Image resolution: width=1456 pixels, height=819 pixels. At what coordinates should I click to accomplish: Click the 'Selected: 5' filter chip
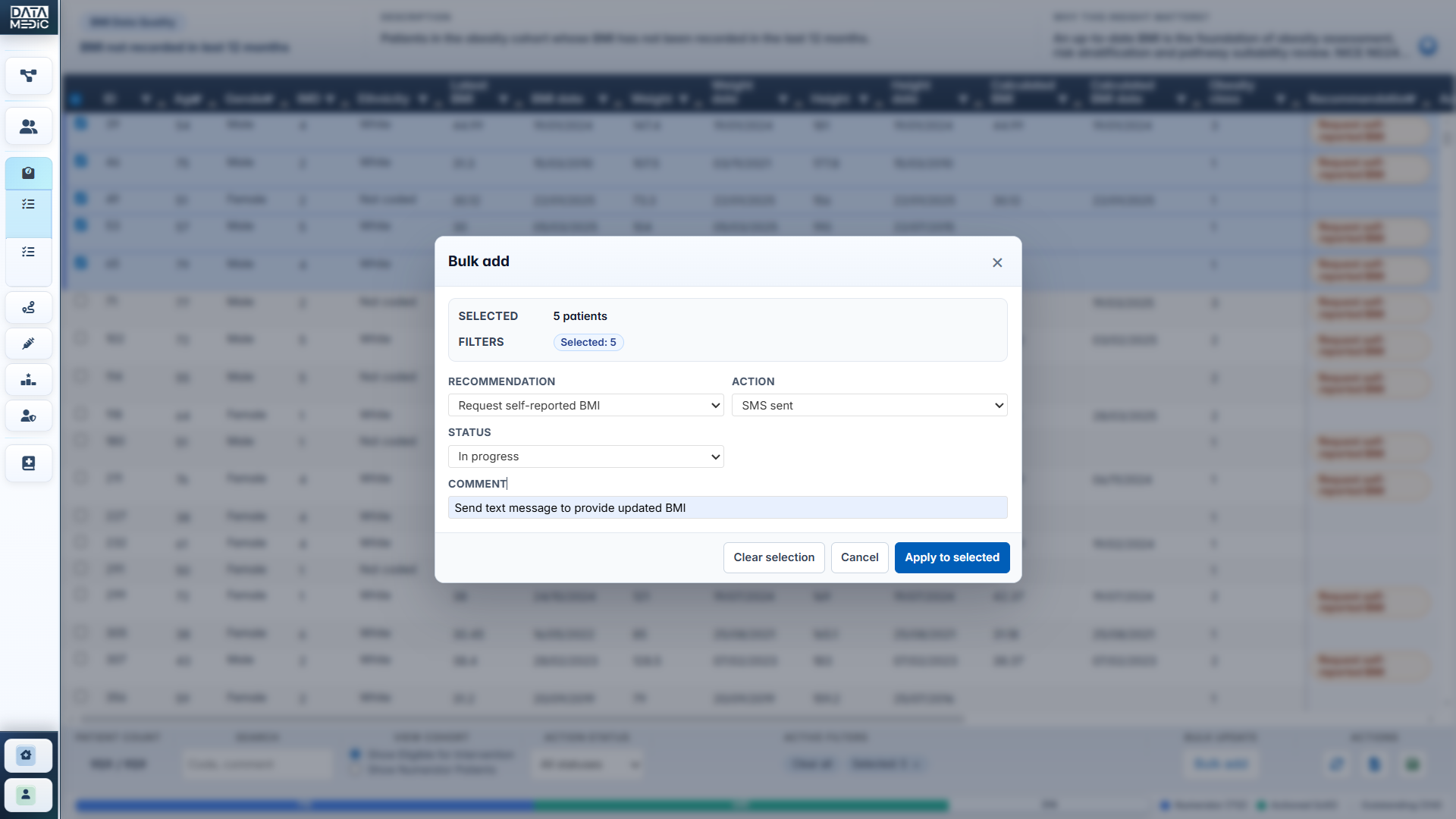click(x=588, y=342)
